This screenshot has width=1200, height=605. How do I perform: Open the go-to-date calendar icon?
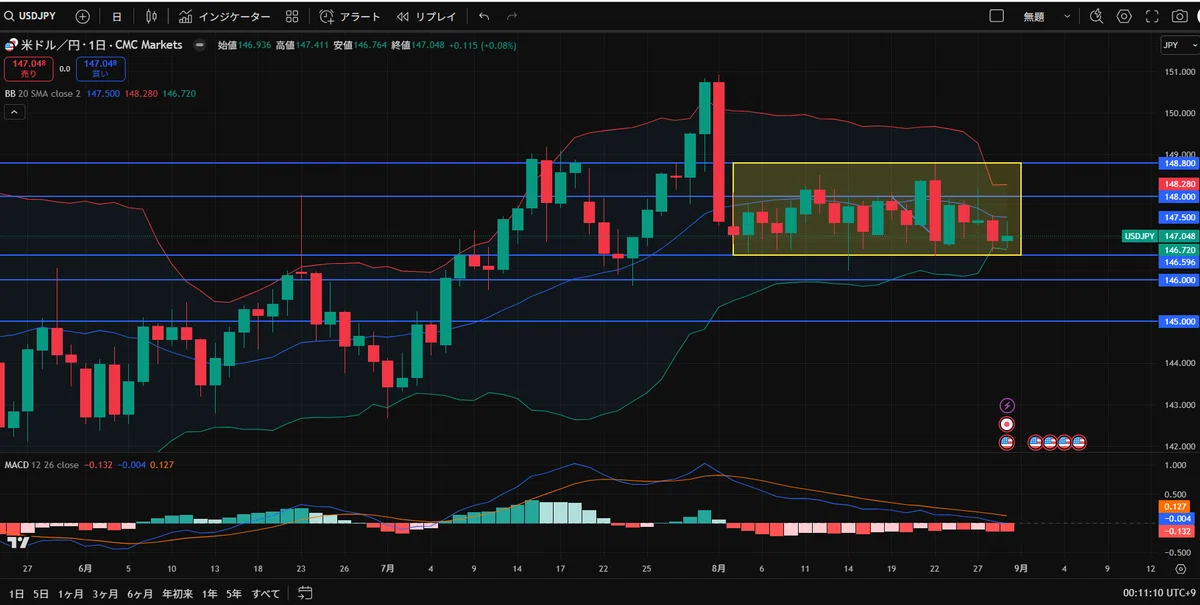(x=306, y=593)
